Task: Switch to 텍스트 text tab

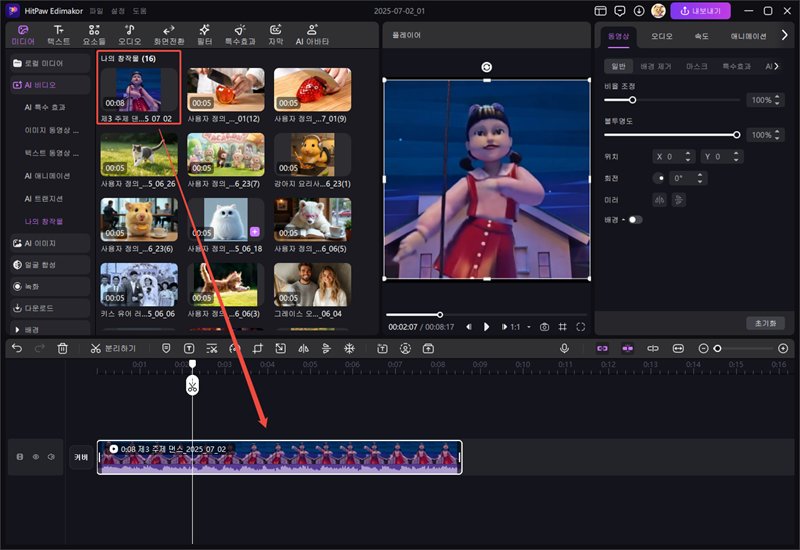Action: (59, 35)
